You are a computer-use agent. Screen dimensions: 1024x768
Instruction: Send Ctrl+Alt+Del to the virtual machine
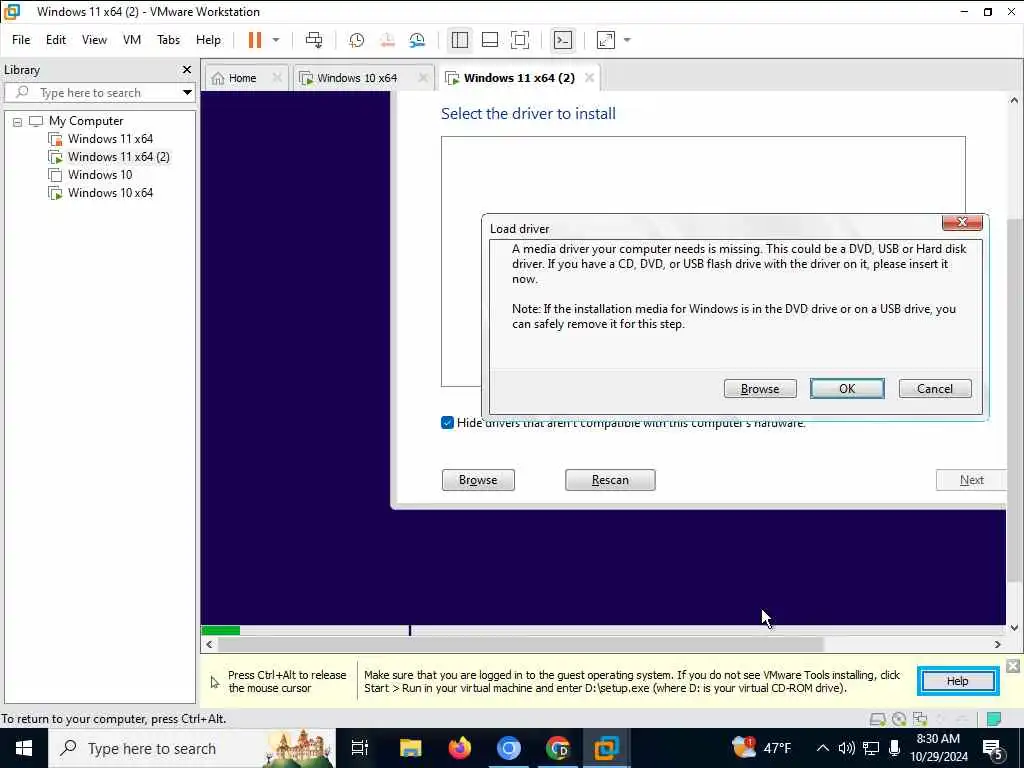click(314, 40)
